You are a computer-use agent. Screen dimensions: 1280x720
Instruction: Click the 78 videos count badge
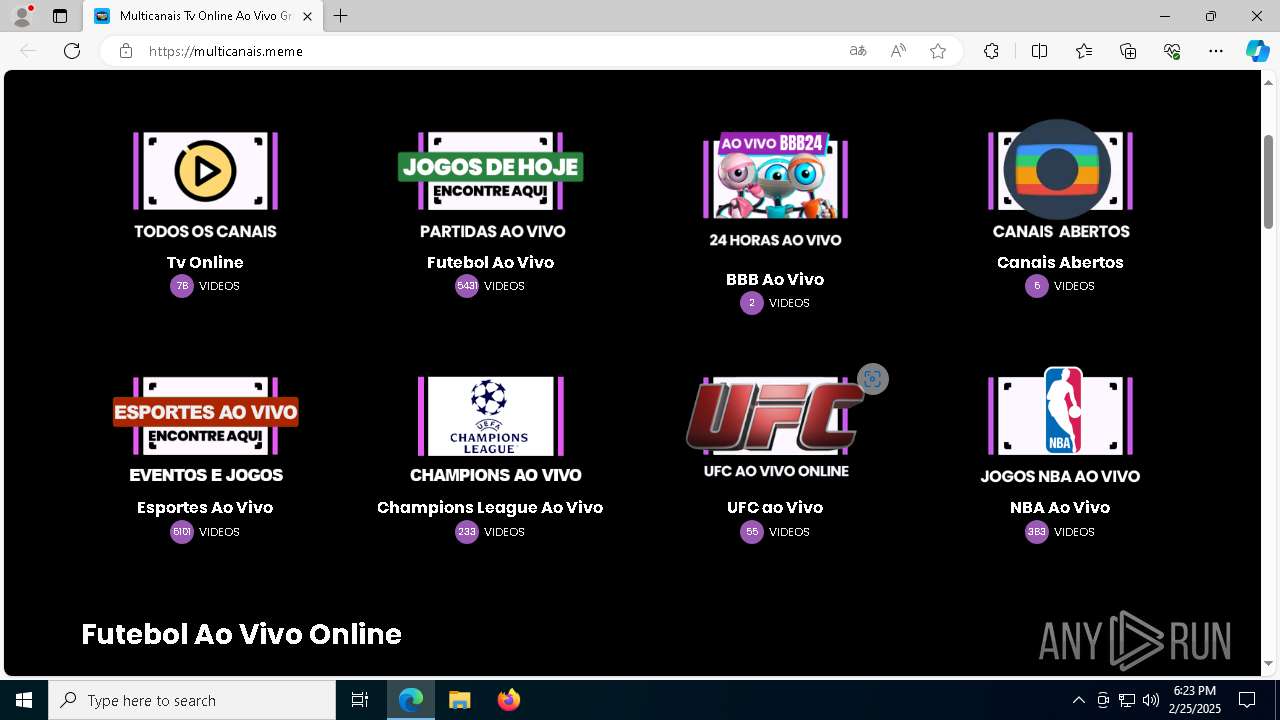[x=182, y=286]
